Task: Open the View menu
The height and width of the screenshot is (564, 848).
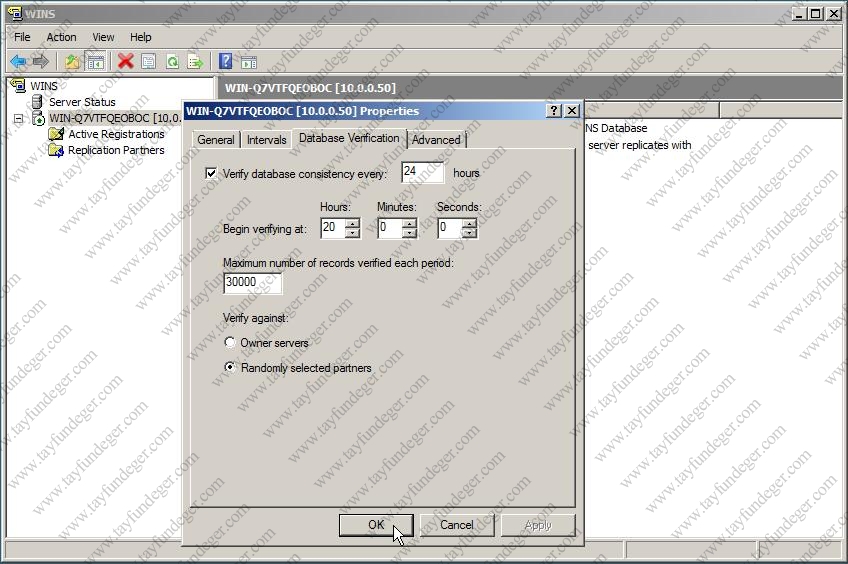Action: click(x=103, y=37)
